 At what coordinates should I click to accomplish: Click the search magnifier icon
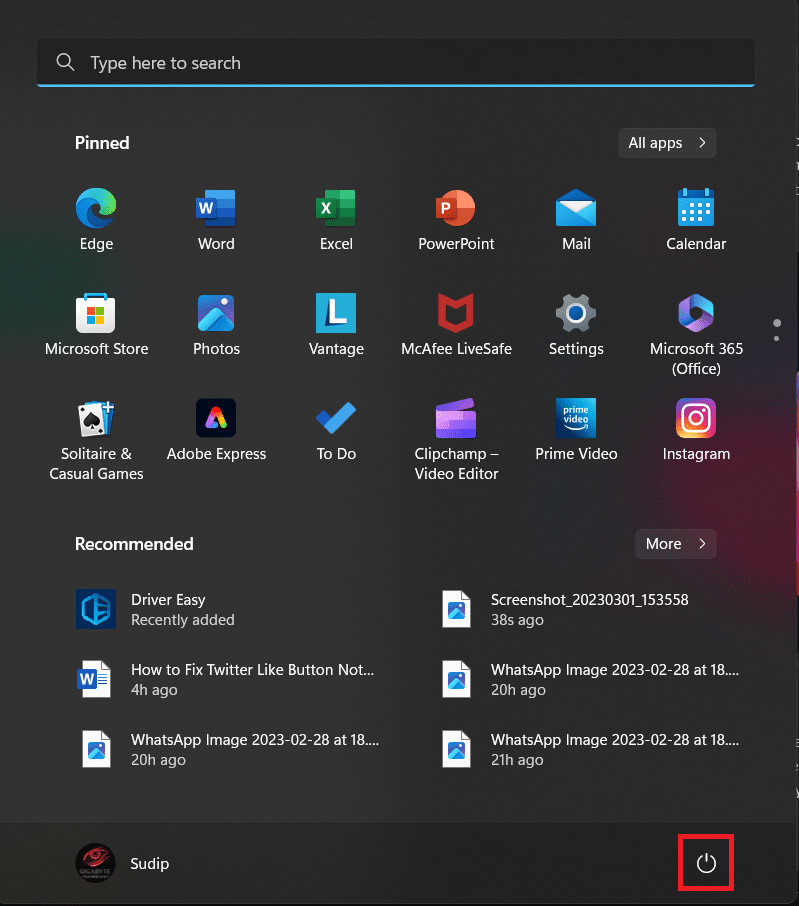65,62
